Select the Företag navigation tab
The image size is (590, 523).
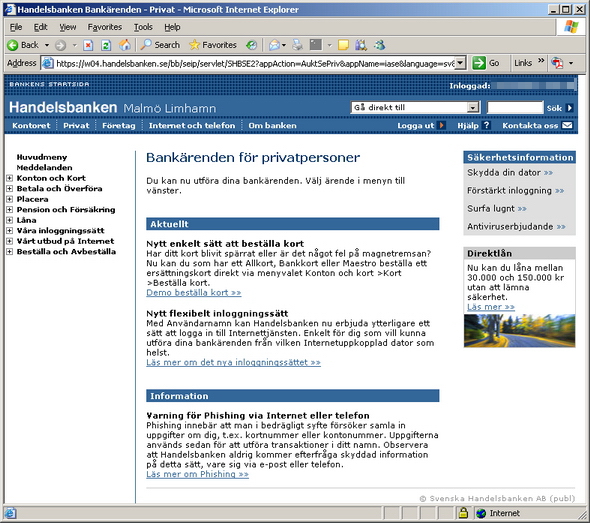[x=119, y=126]
